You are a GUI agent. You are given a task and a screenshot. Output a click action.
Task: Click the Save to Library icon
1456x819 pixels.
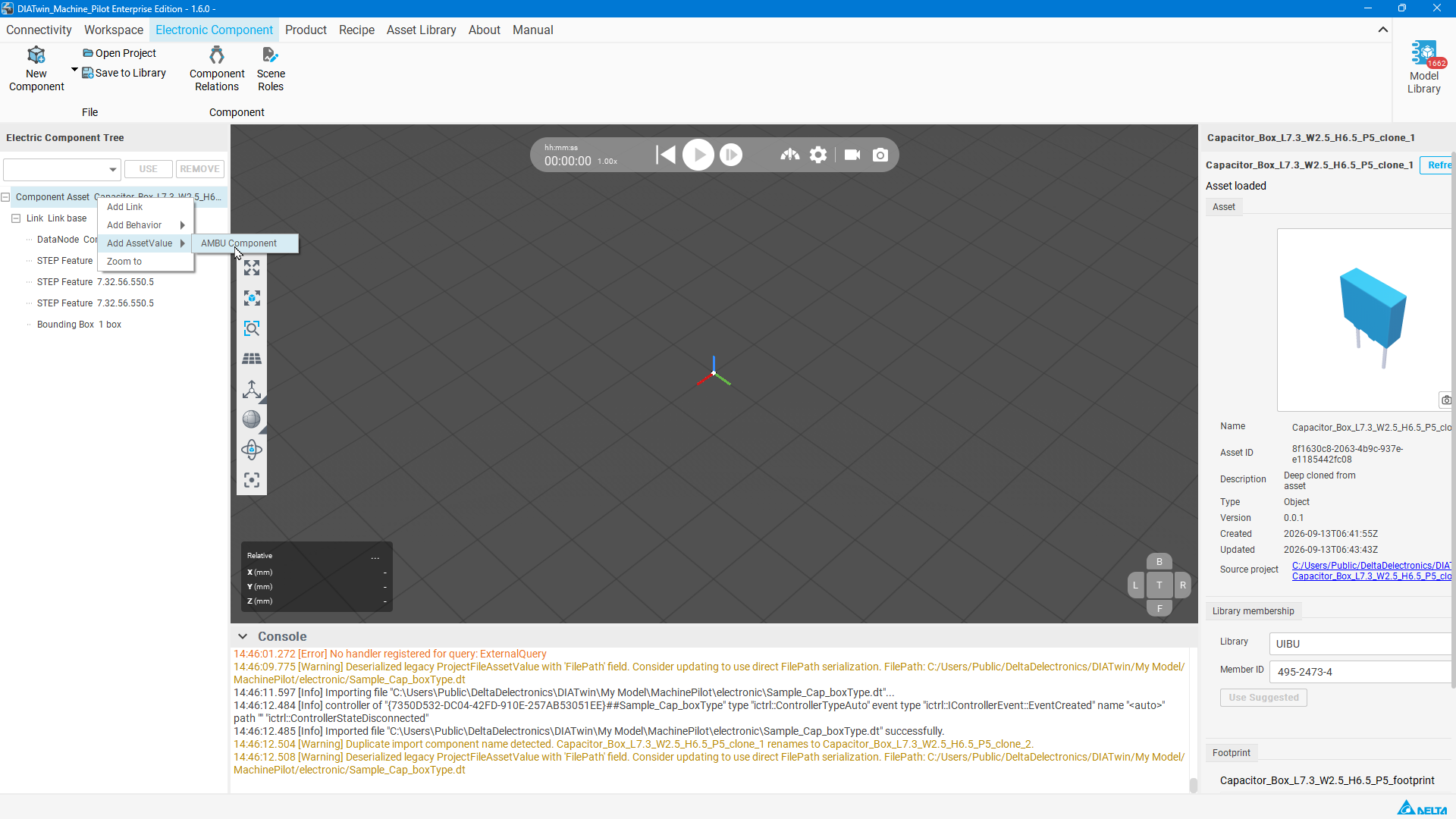tap(88, 73)
